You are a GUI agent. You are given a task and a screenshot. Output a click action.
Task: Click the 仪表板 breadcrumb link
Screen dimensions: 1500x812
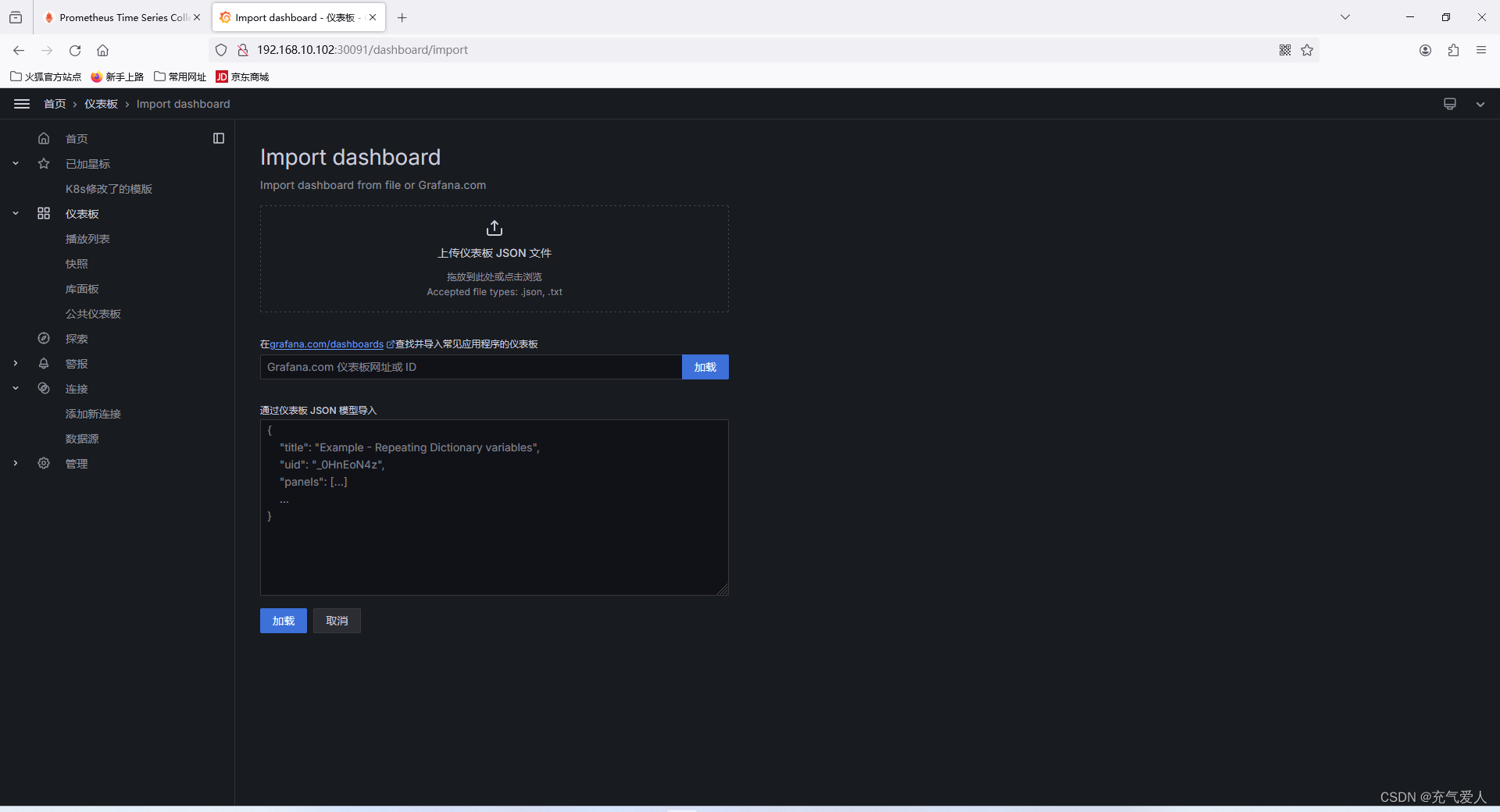coord(101,104)
